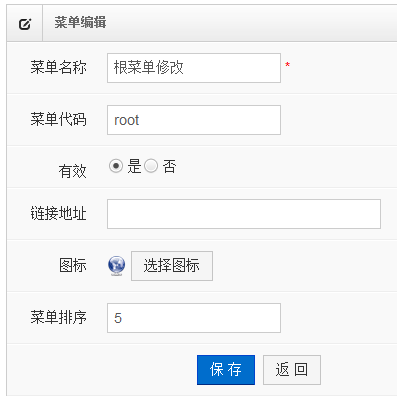Open the 选择图标 icon picker button

pos(172,266)
